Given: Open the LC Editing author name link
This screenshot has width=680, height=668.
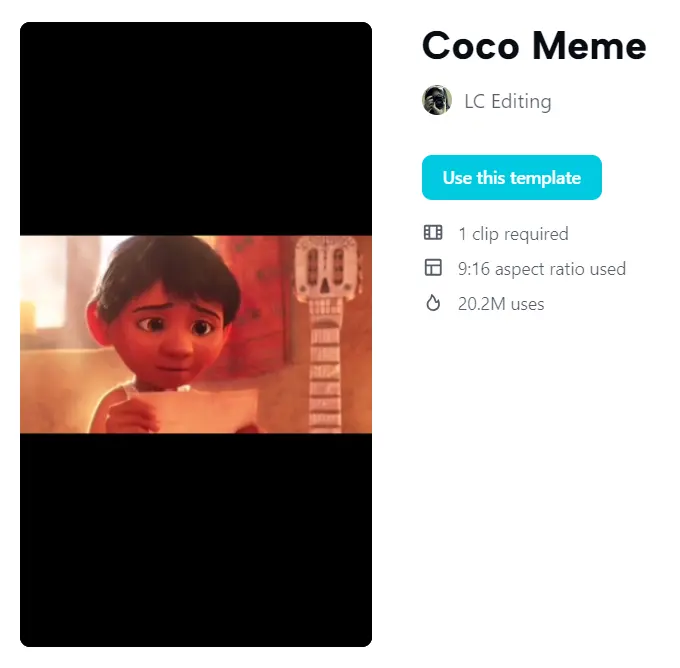Looking at the screenshot, I should click(x=508, y=102).
